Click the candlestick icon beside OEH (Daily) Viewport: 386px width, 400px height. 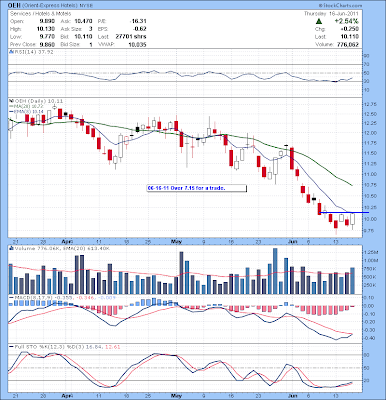click(x=11, y=101)
